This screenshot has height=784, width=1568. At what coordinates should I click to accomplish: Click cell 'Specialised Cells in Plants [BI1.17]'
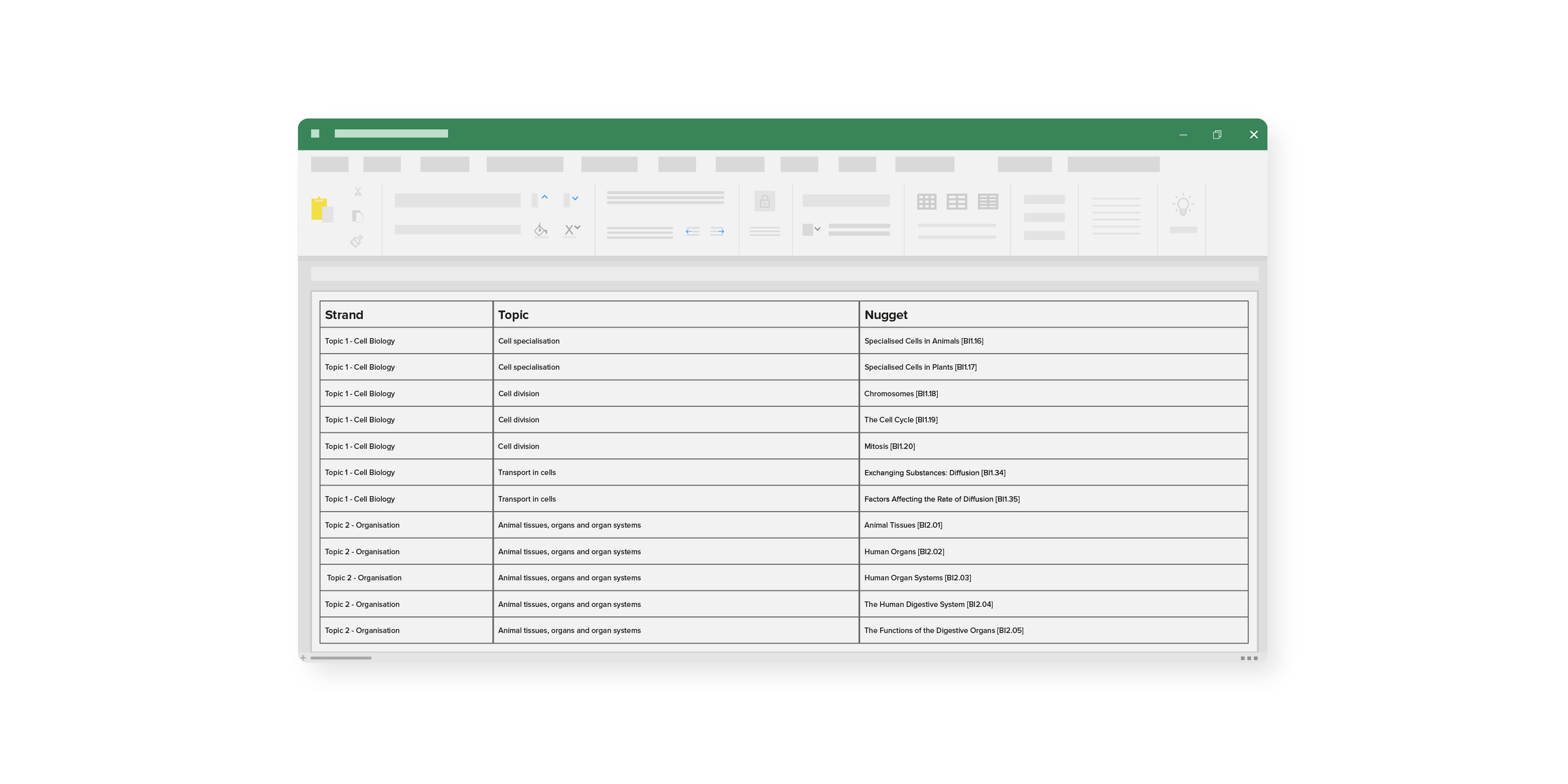pos(1054,367)
